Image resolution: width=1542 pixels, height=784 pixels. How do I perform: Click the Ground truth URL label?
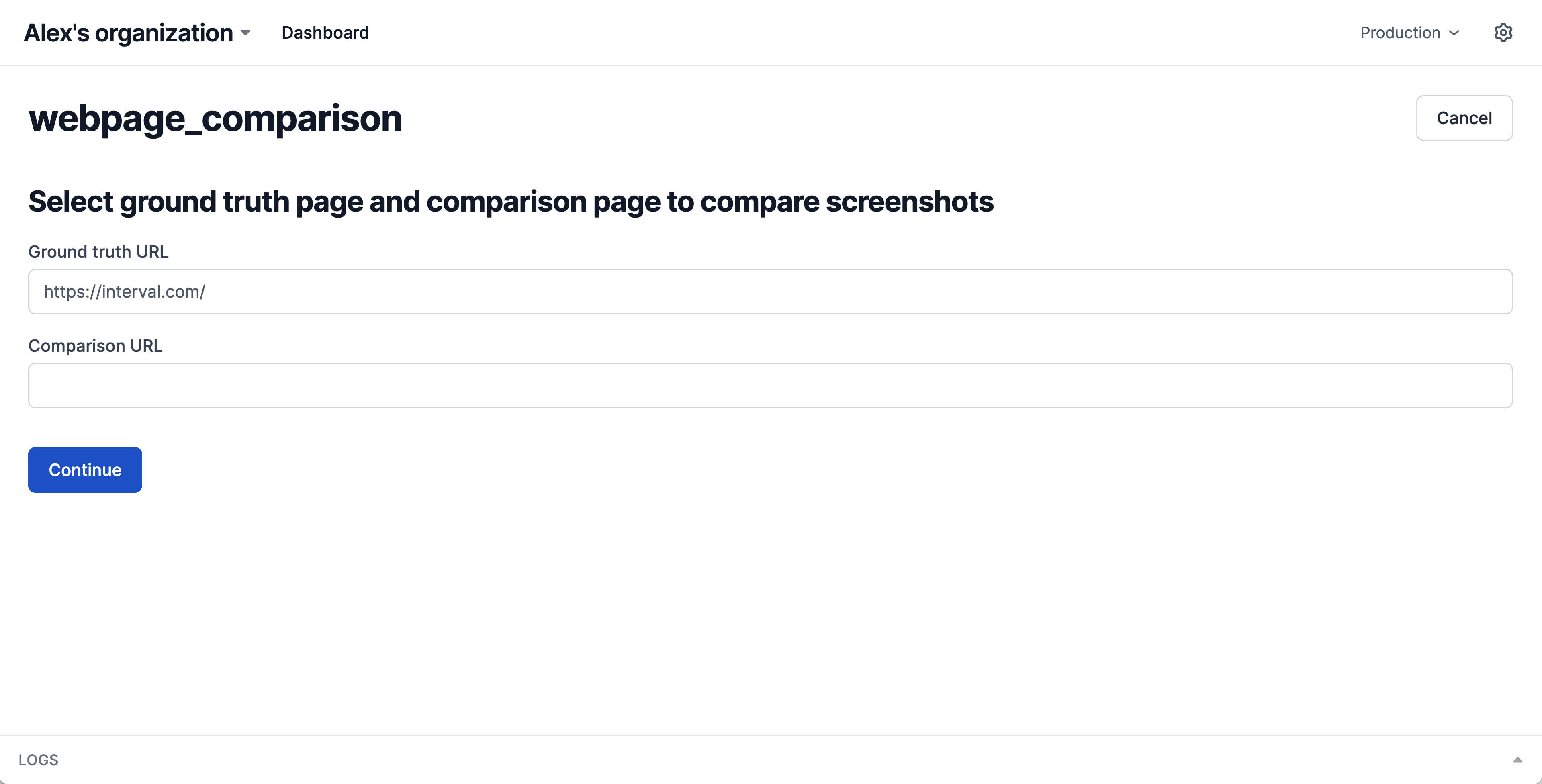coord(98,252)
